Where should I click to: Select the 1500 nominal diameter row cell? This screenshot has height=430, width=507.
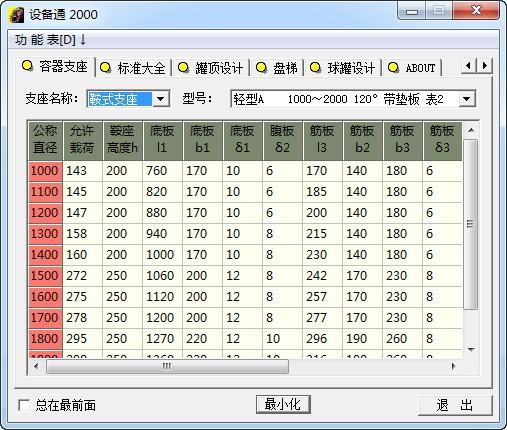45,276
